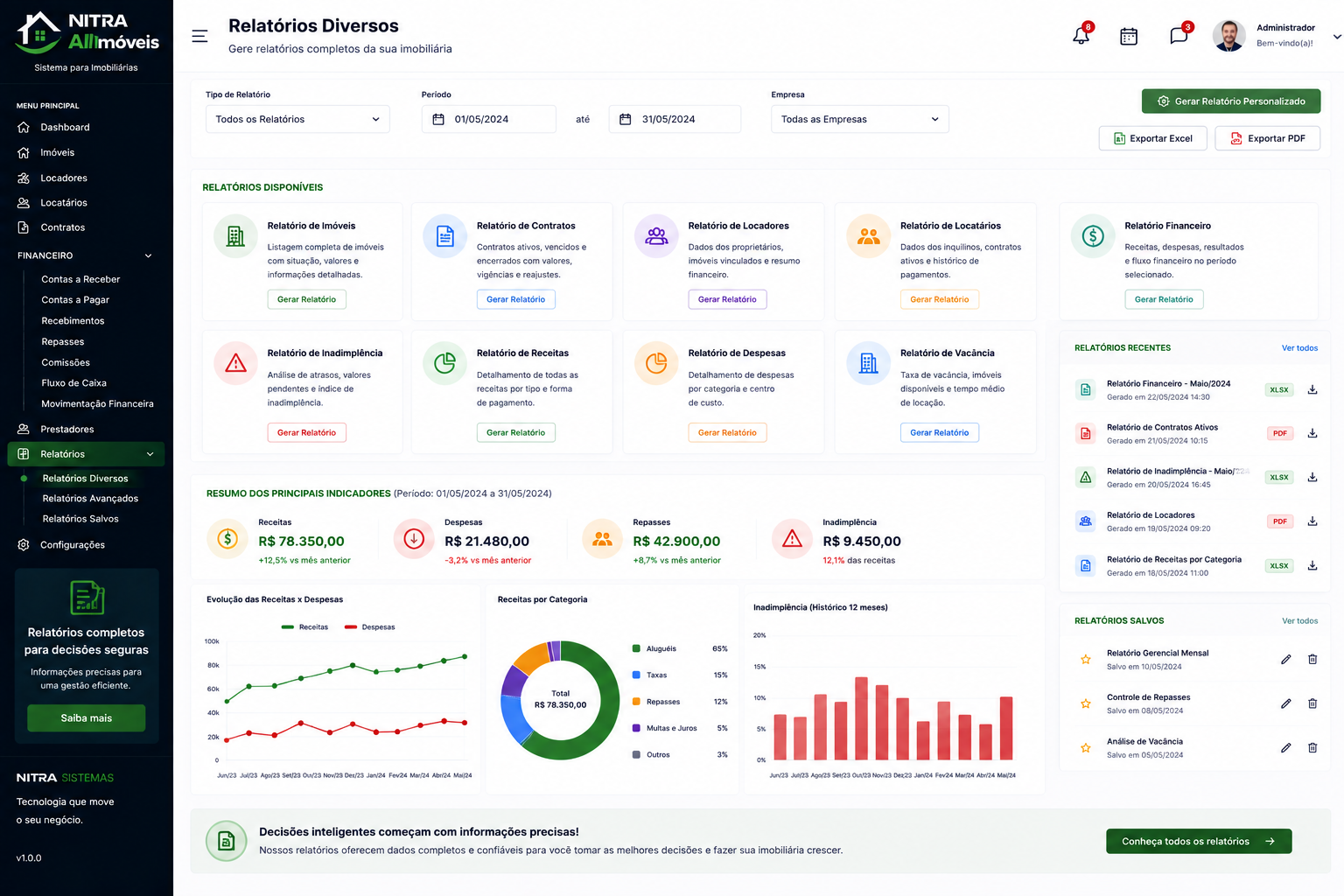Toggle the Despesas legend series in chart

coord(369,627)
